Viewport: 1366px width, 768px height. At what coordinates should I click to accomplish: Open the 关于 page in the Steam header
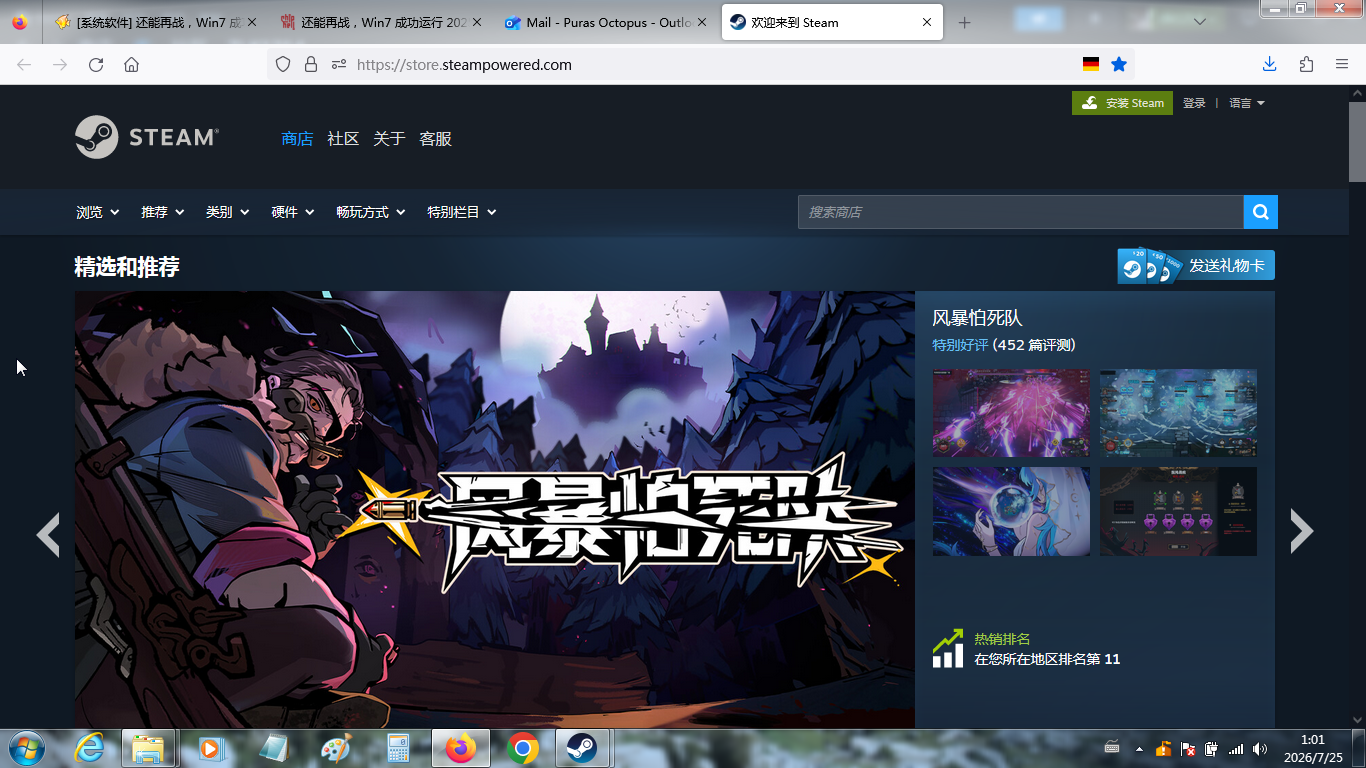389,139
